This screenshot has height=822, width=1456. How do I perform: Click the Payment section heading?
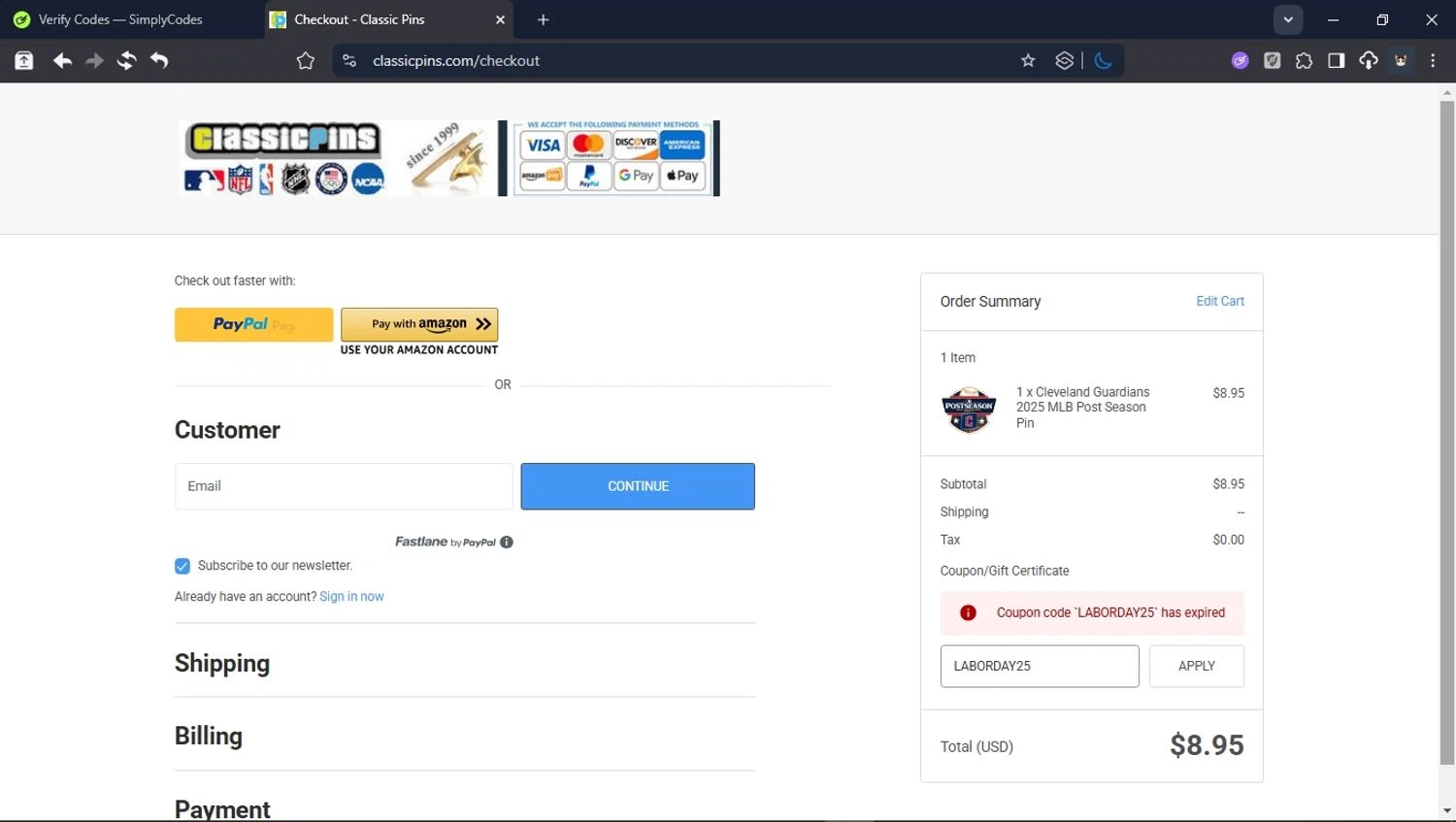click(x=222, y=808)
